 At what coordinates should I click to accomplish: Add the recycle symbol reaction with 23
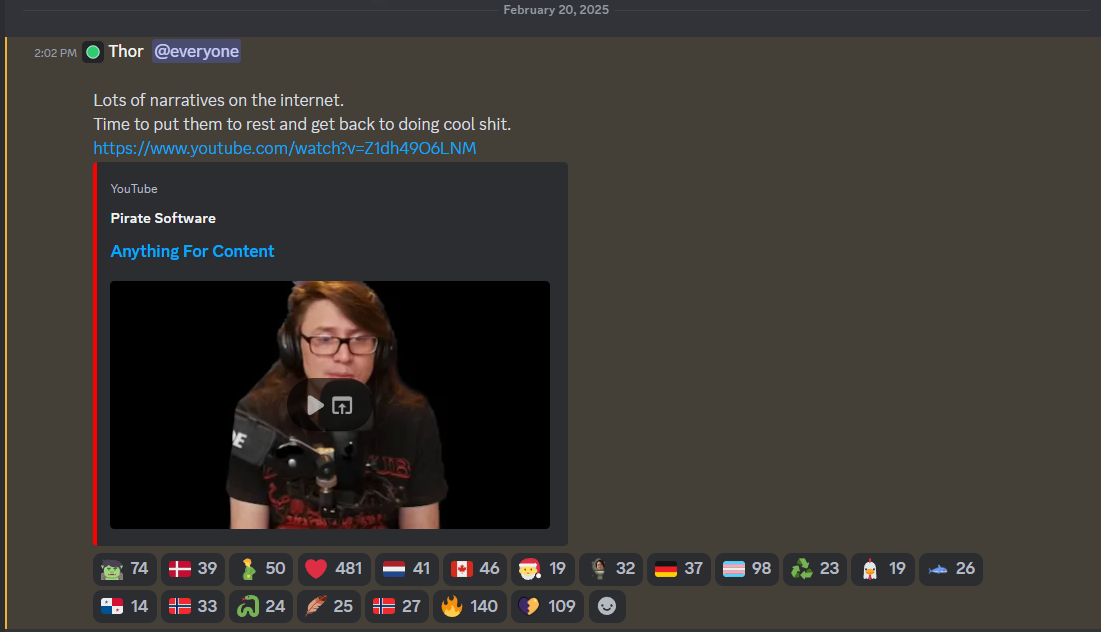[815, 569]
